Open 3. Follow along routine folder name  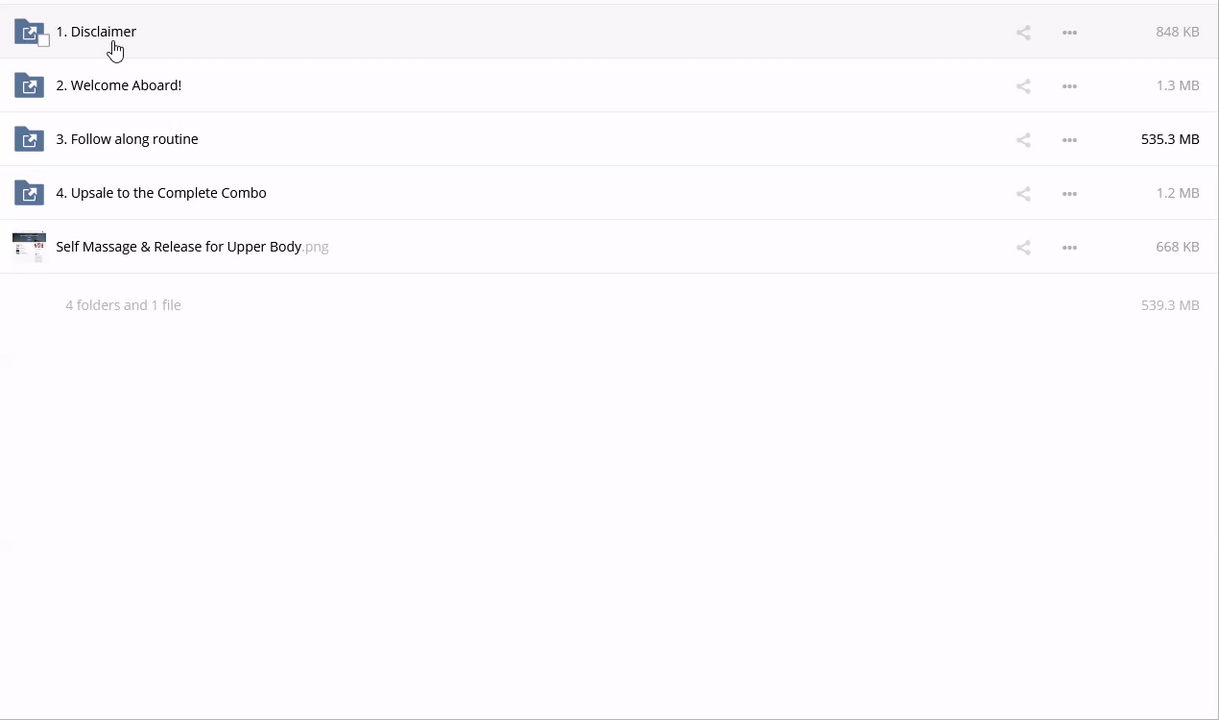(127, 139)
